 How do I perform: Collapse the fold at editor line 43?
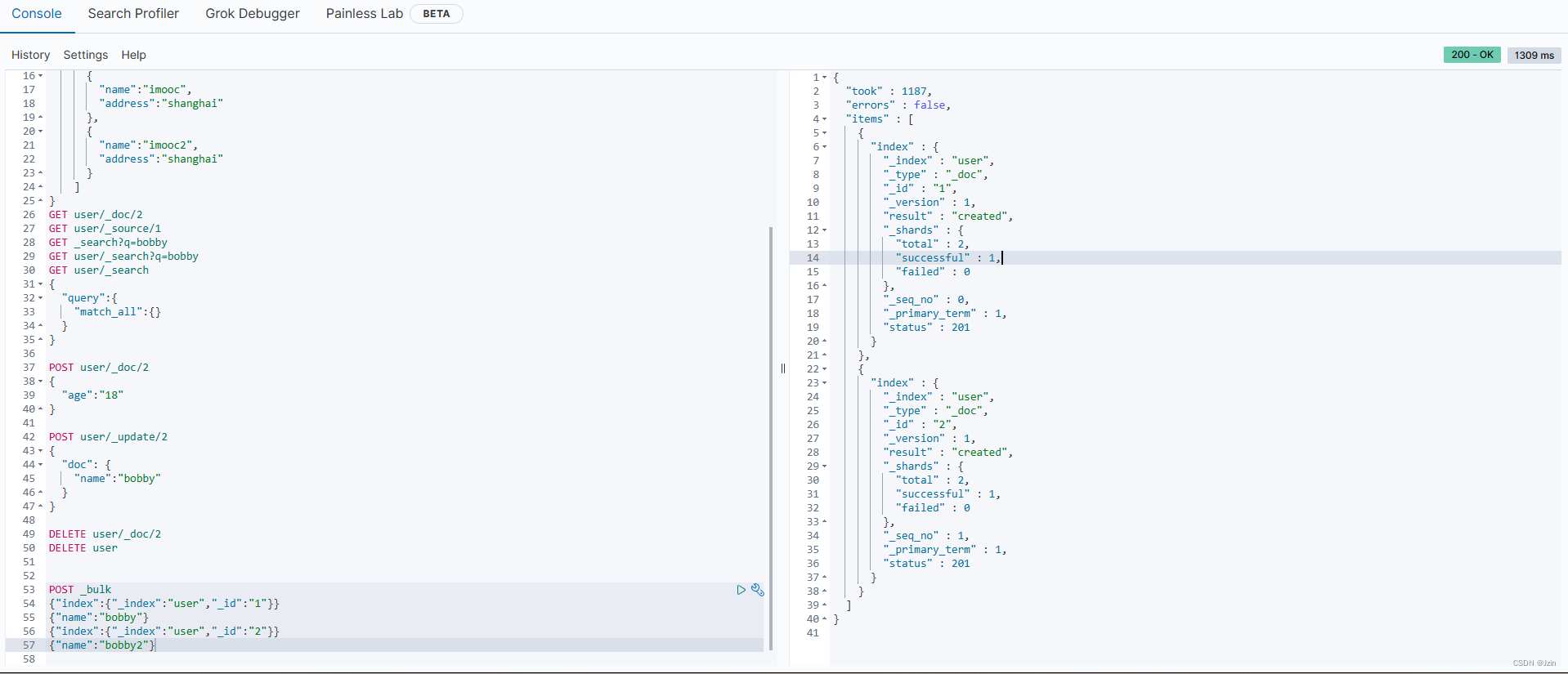41,451
